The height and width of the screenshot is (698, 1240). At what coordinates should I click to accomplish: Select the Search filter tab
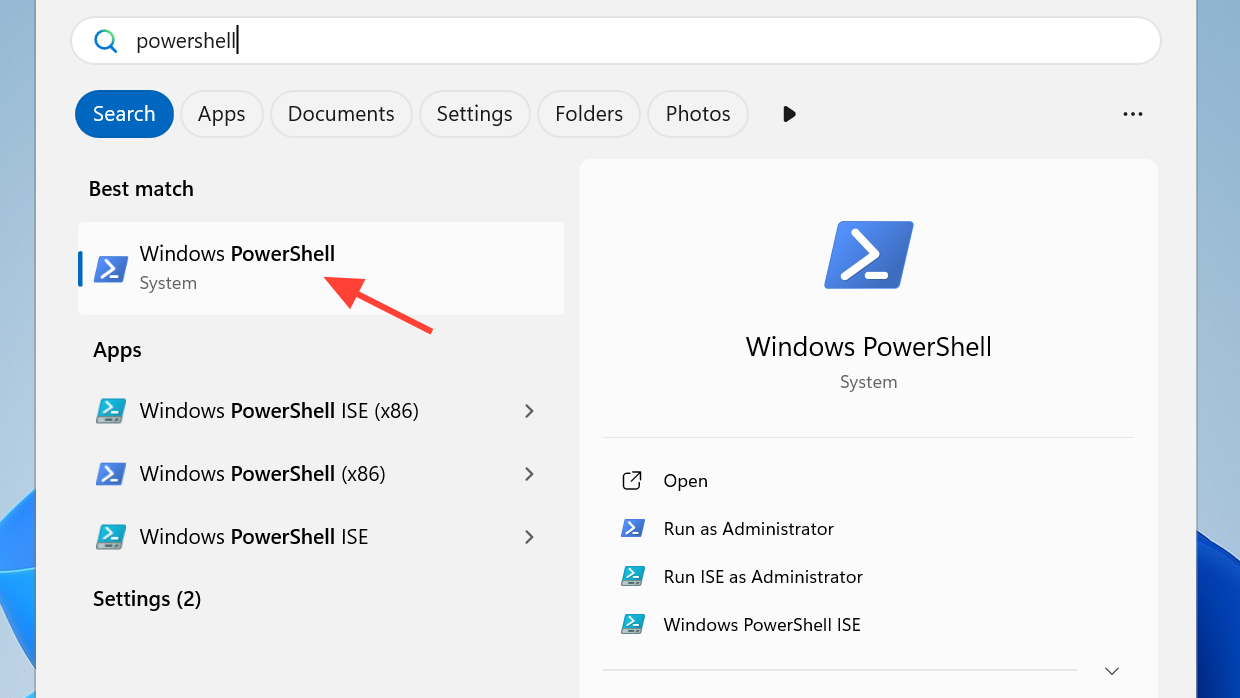[x=124, y=114]
